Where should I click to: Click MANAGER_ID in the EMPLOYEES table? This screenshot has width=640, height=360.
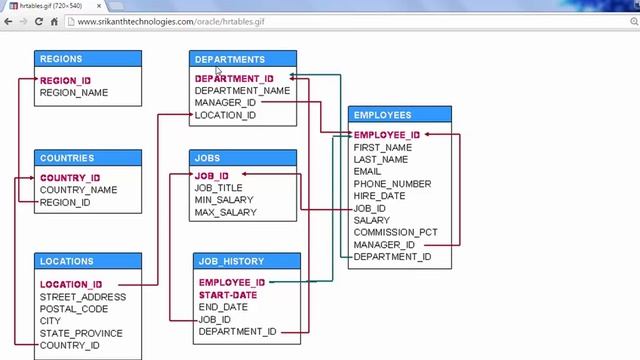point(384,245)
